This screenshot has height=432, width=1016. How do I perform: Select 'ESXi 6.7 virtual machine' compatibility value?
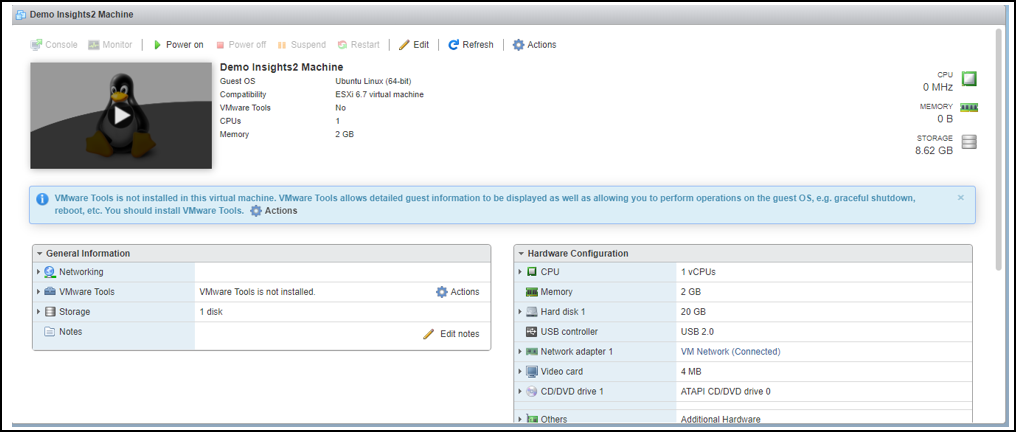click(380, 95)
